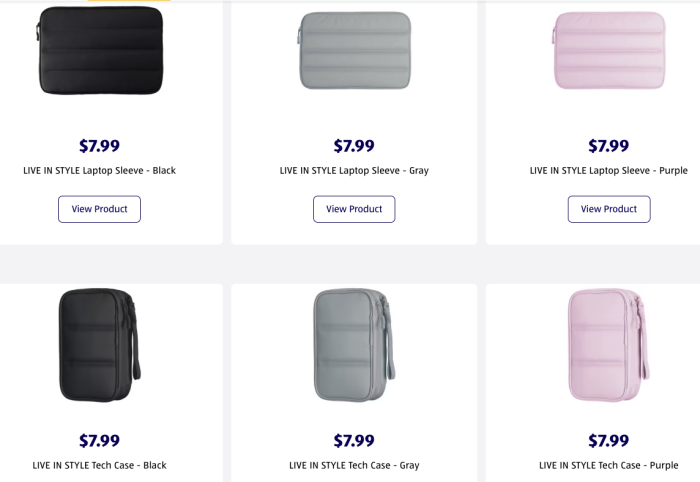Click the $7.99 price of black tech case
The image size is (700, 482).
coord(99,441)
